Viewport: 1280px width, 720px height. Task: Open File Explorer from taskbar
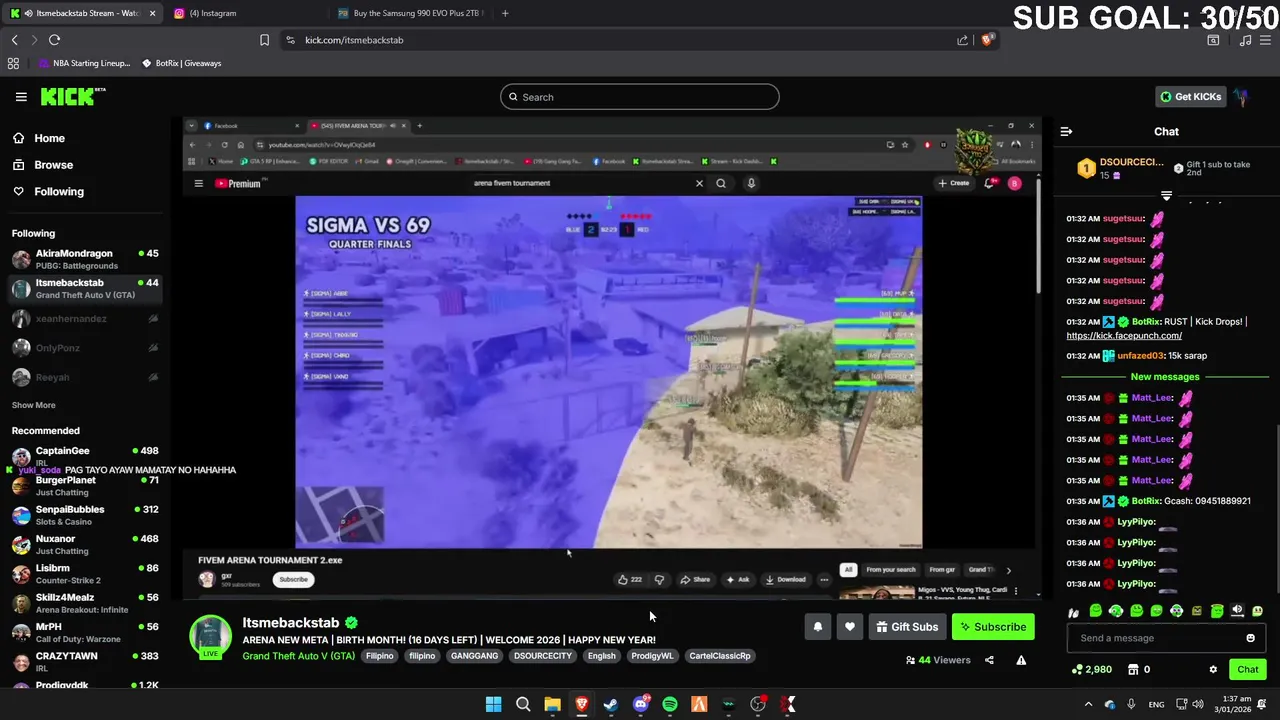pyautogui.click(x=552, y=705)
